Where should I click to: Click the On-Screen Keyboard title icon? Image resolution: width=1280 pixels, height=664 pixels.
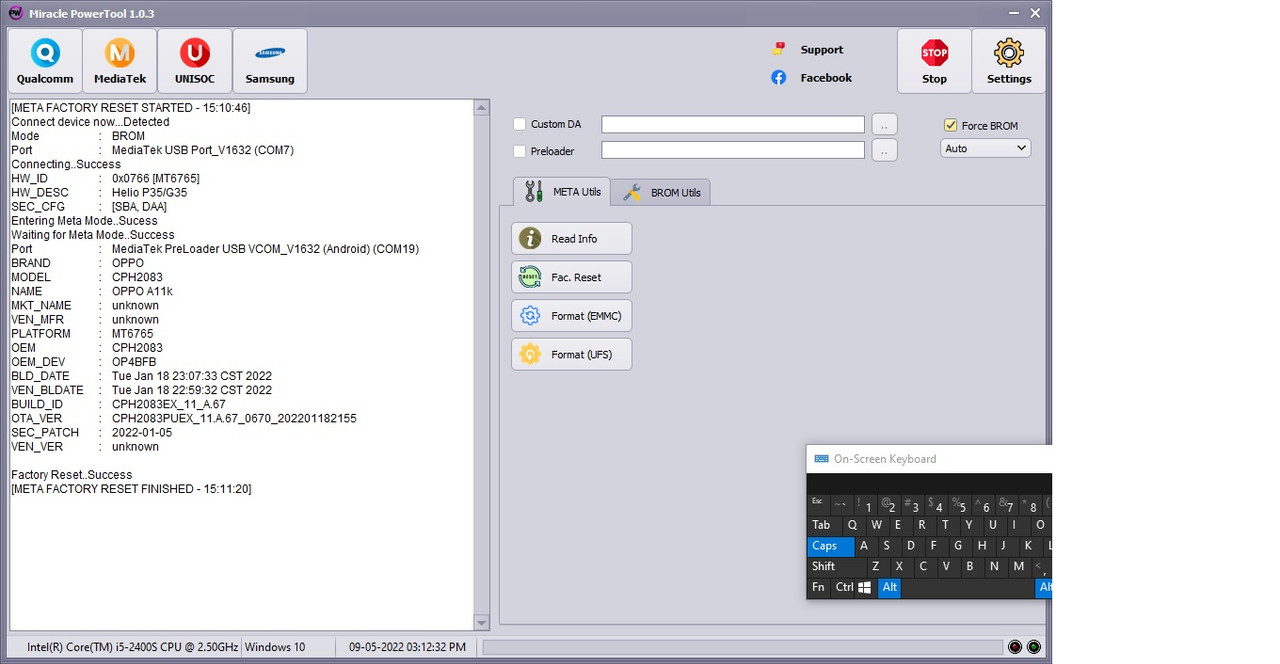(821, 459)
